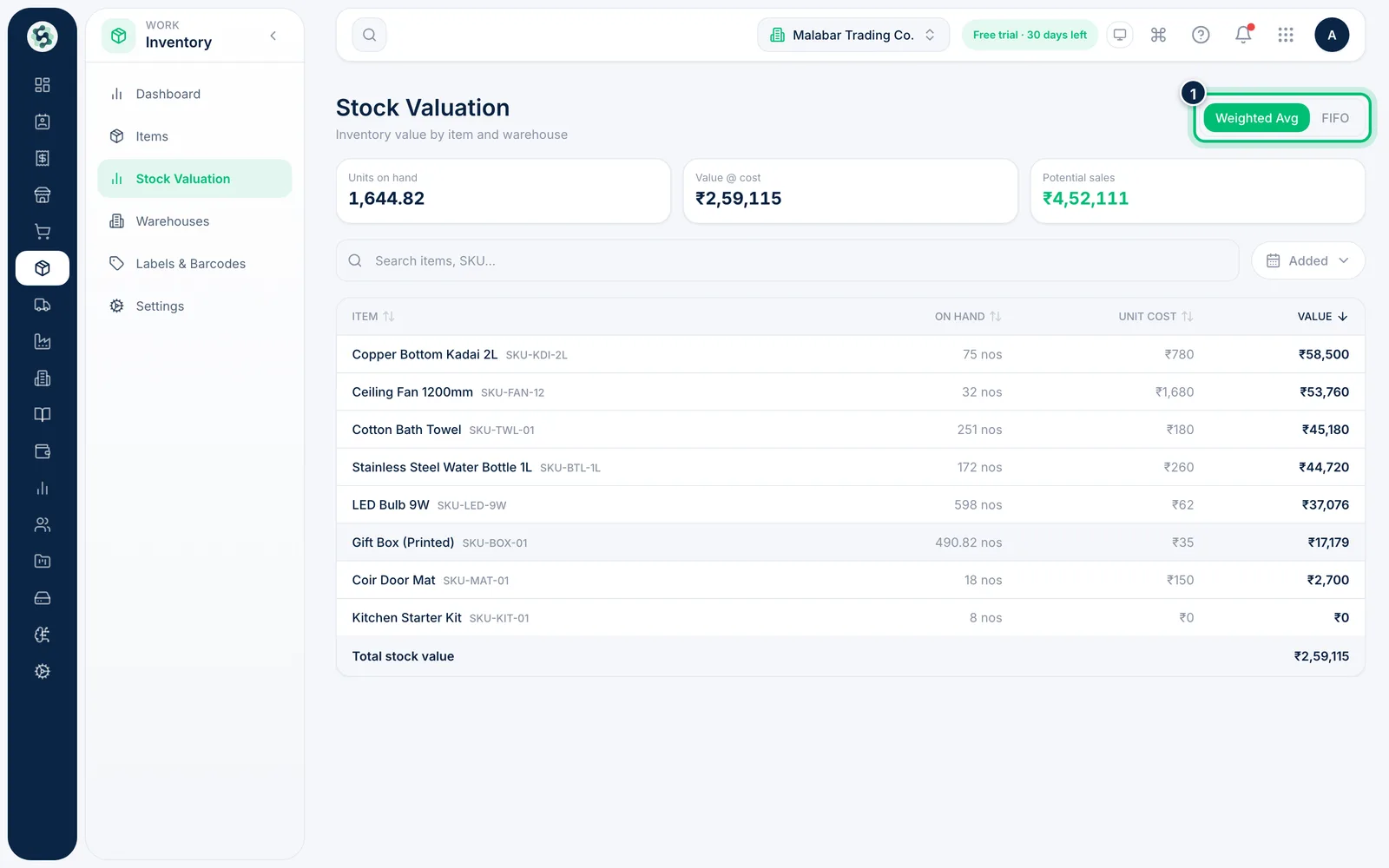The image size is (1389, 868).
Task: Open the shopping cart icon in dark sidebar
Action: [x=42, y=232]
